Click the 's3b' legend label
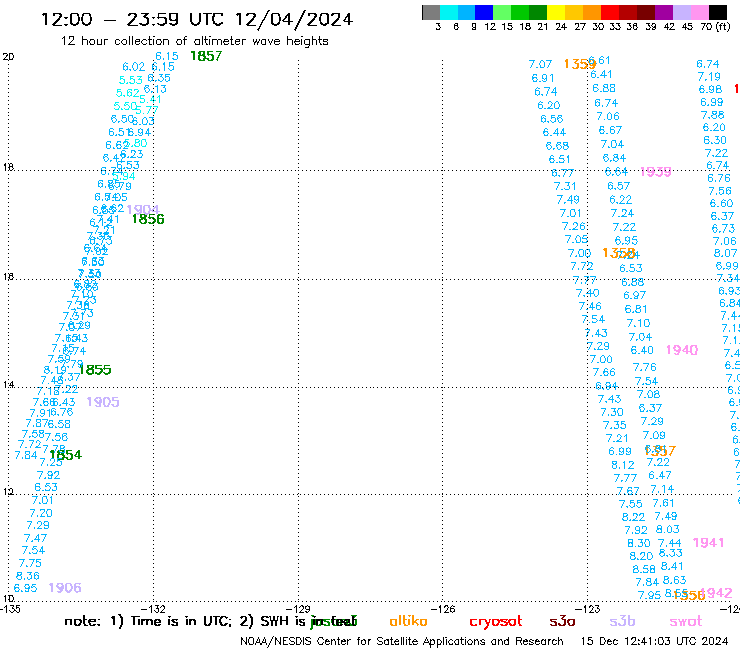740x650 pixels. (622, 621)
